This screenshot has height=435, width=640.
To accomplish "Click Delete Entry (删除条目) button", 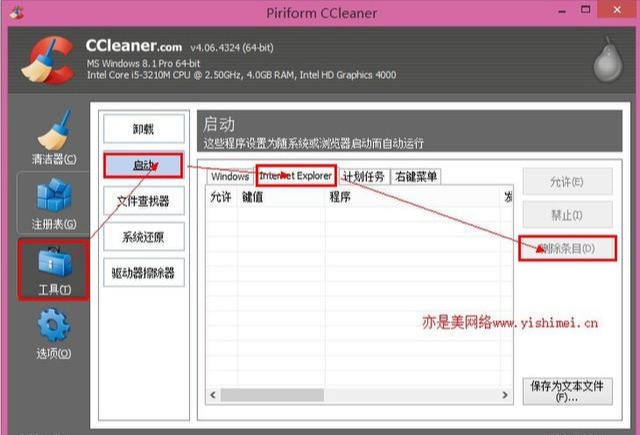I will coord(567,248).
